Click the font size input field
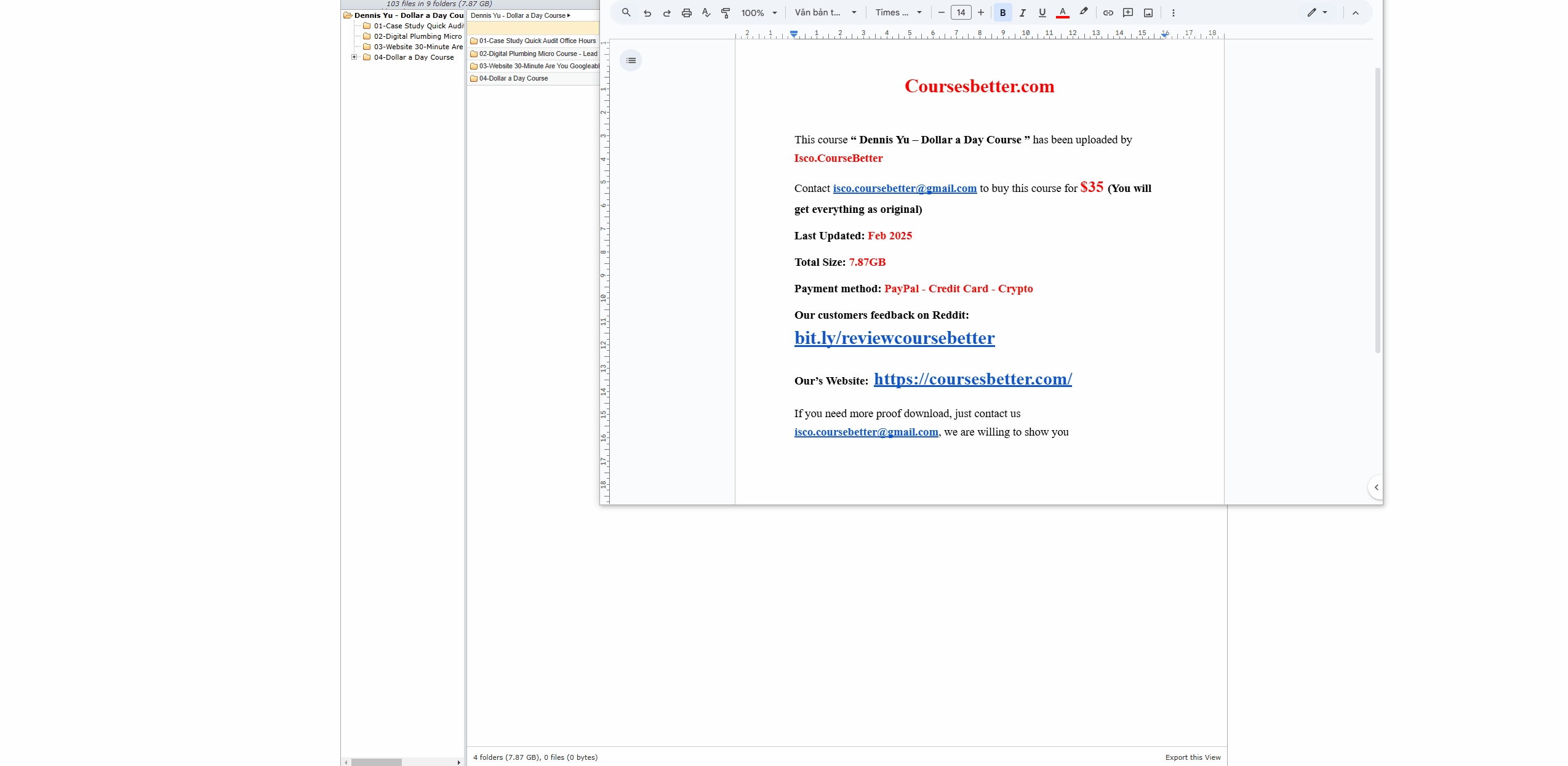This screenshot has width=1568, height=766. click(961, 12)
